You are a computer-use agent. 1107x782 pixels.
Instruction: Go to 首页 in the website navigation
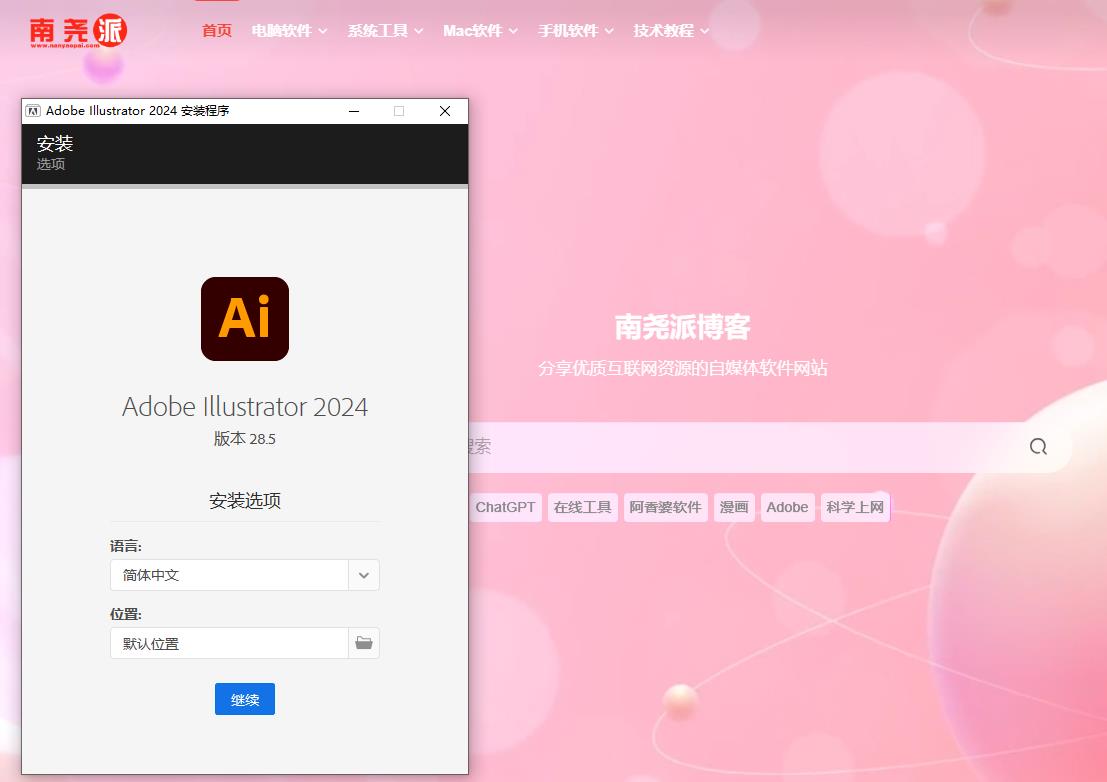[217, 30]
